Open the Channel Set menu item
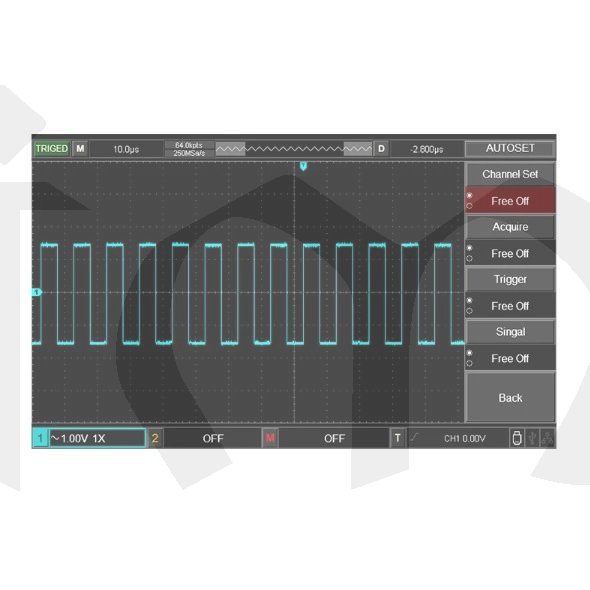 [510, 174]
